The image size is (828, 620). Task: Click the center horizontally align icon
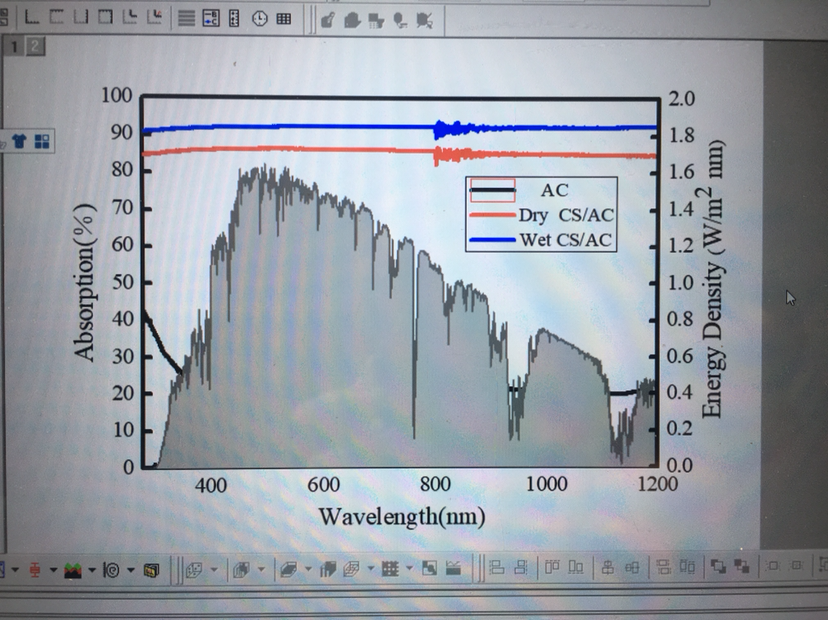click(632, 567)
